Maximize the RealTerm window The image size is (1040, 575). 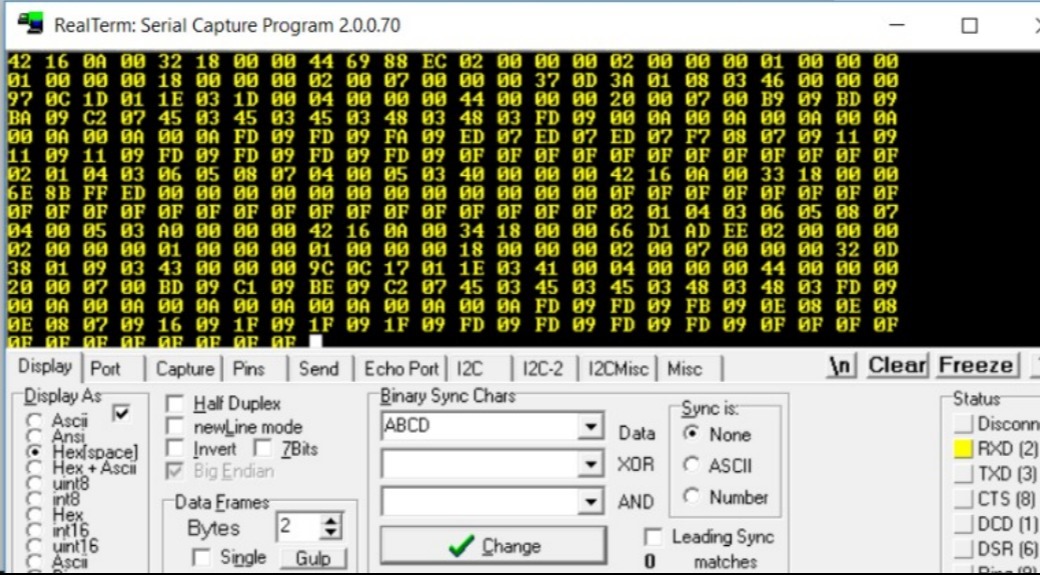tap(969, 25)
